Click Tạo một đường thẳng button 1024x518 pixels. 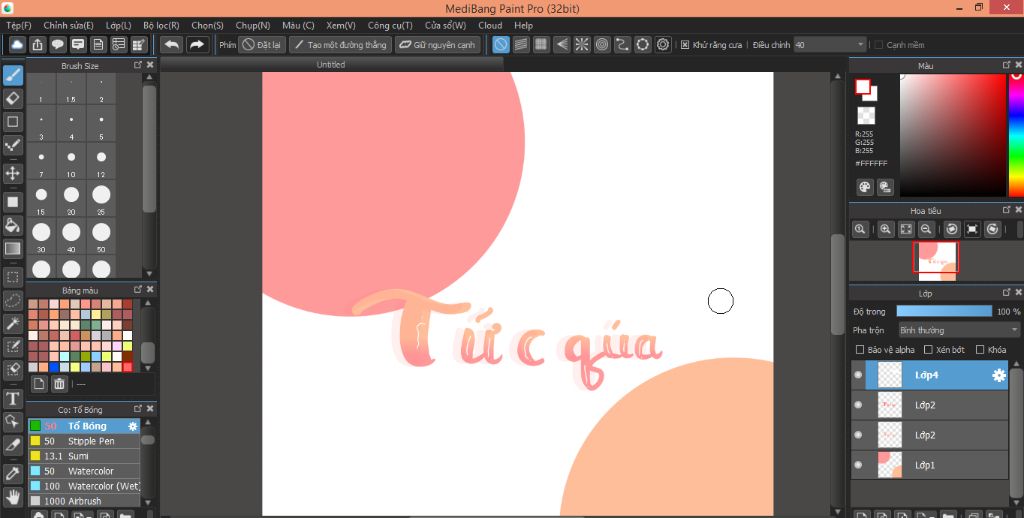(x=340, y=45)
